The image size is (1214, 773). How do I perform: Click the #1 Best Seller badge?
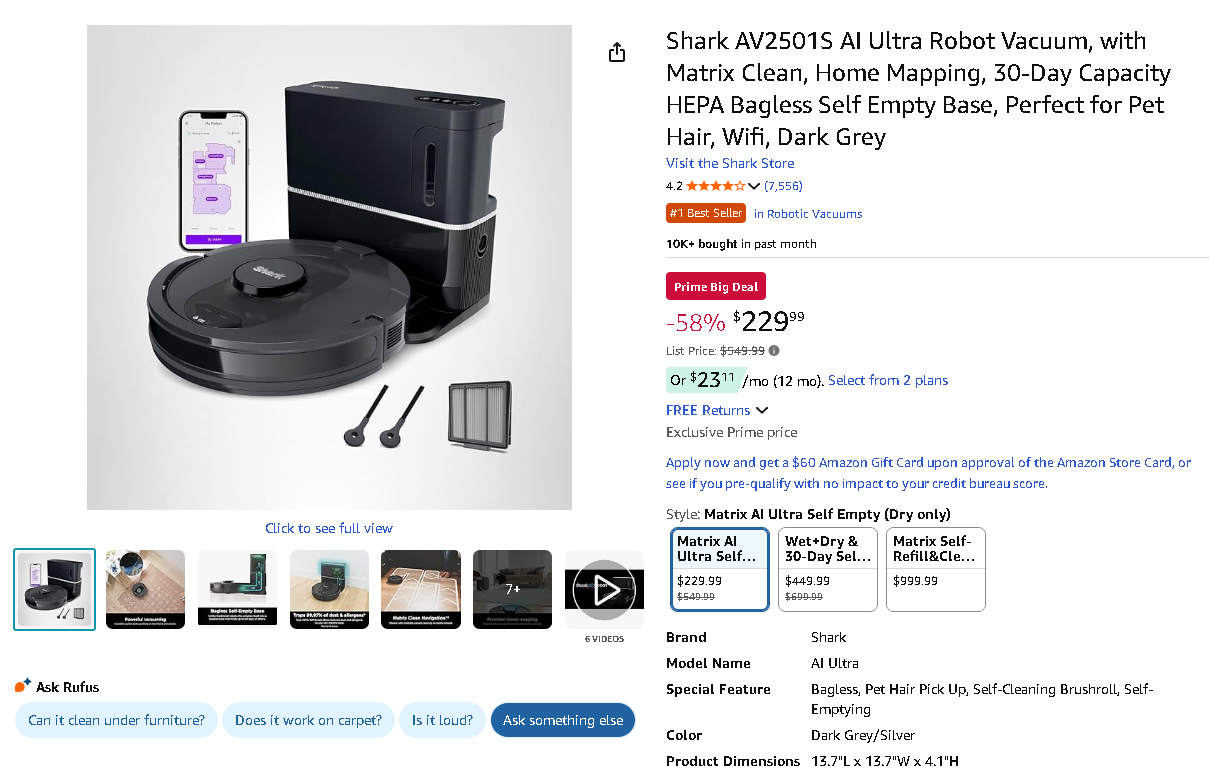(x=706, y=213)
